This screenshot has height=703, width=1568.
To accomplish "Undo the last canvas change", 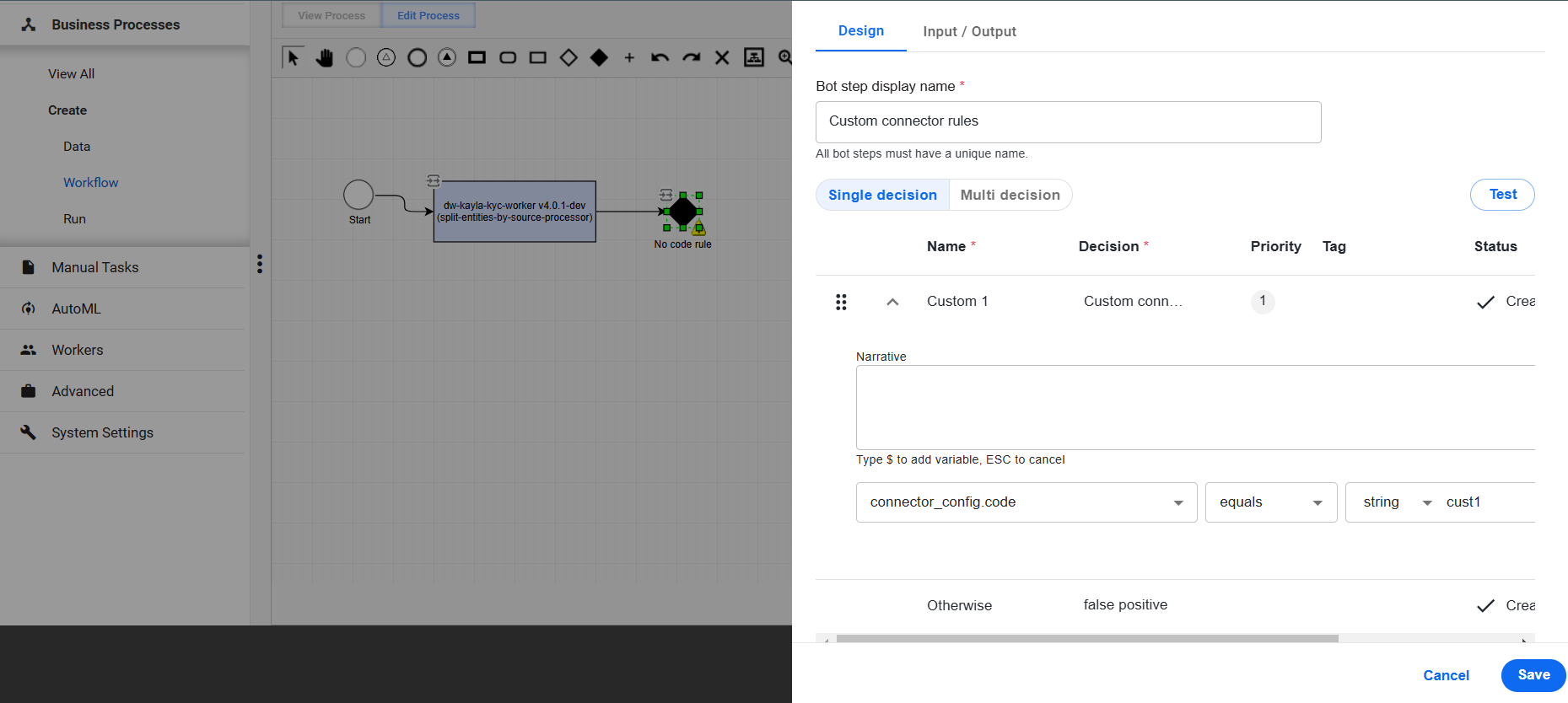I will click(x=660, y=57).
